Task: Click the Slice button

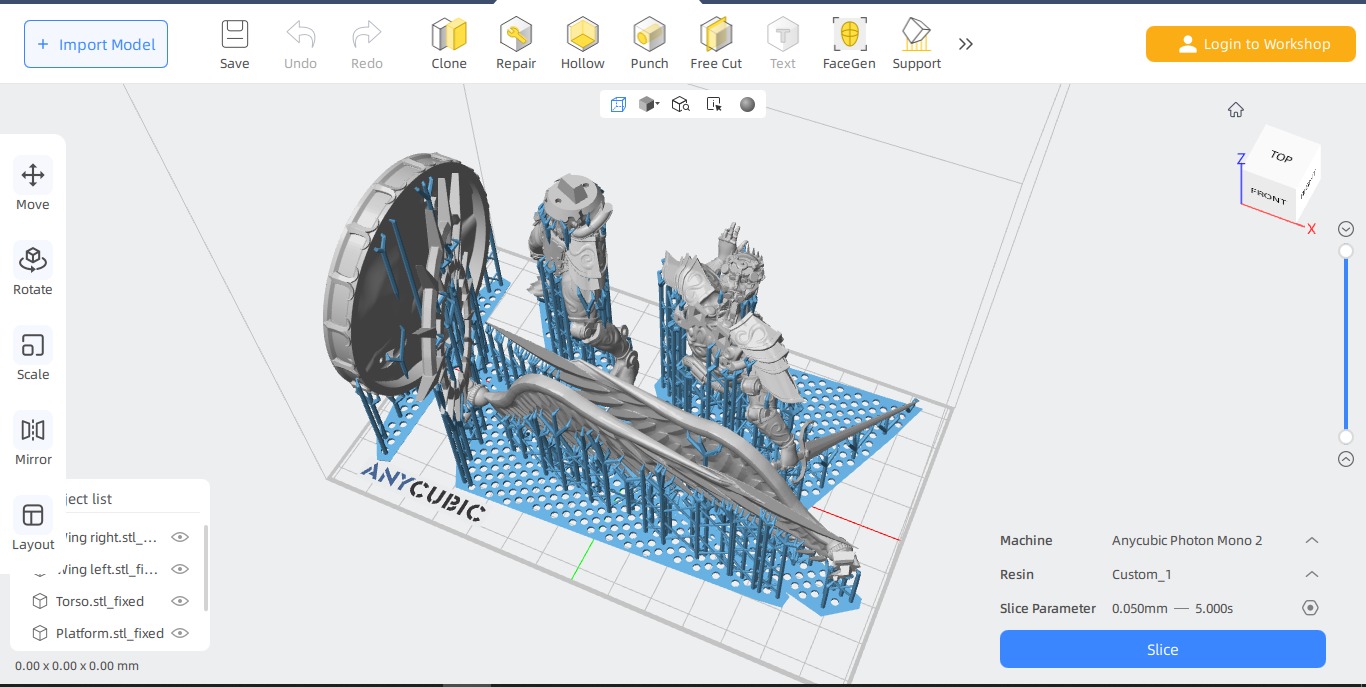Action: (1163, 649)
